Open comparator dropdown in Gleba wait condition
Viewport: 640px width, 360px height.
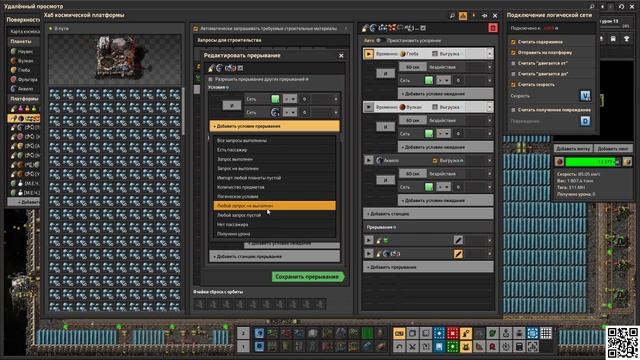click(x=444, y=80)
